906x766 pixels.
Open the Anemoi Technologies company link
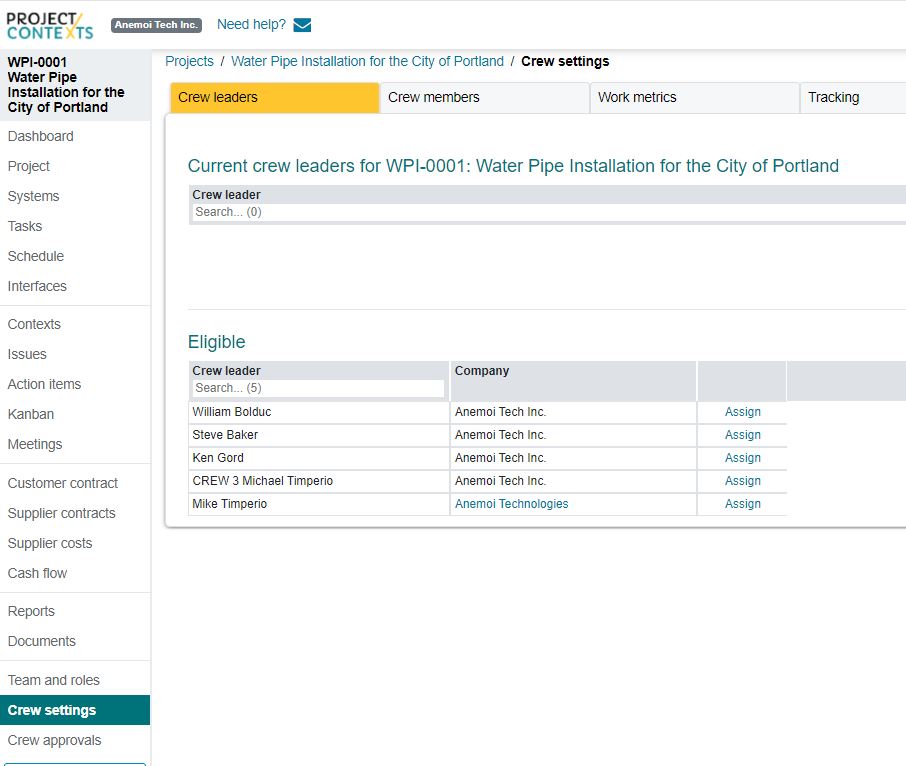click(511, 504)
